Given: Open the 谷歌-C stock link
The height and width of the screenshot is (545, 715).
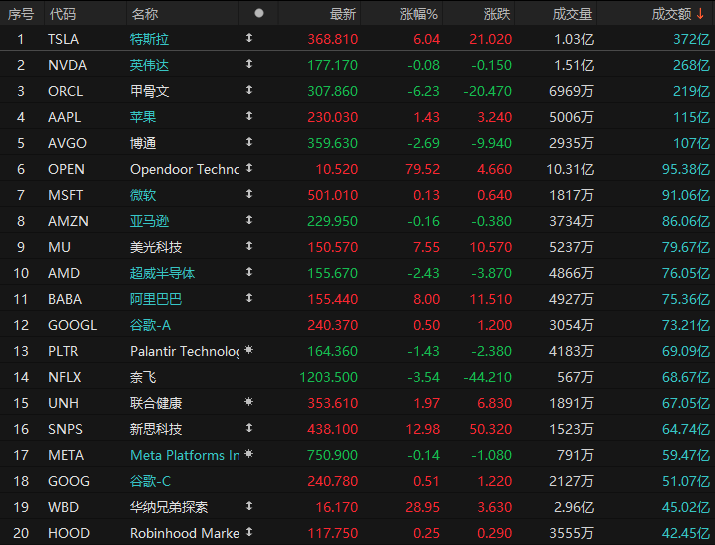Looking at the screenshot, I should 150,481.
